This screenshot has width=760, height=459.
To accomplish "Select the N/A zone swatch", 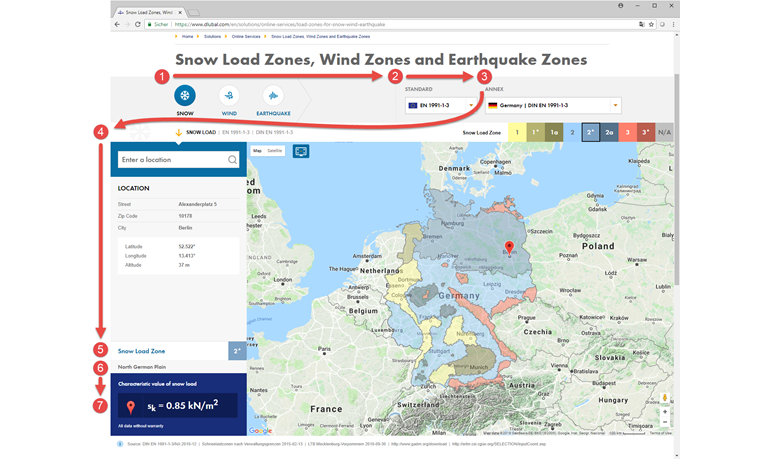I will click(x=665, y=132).
